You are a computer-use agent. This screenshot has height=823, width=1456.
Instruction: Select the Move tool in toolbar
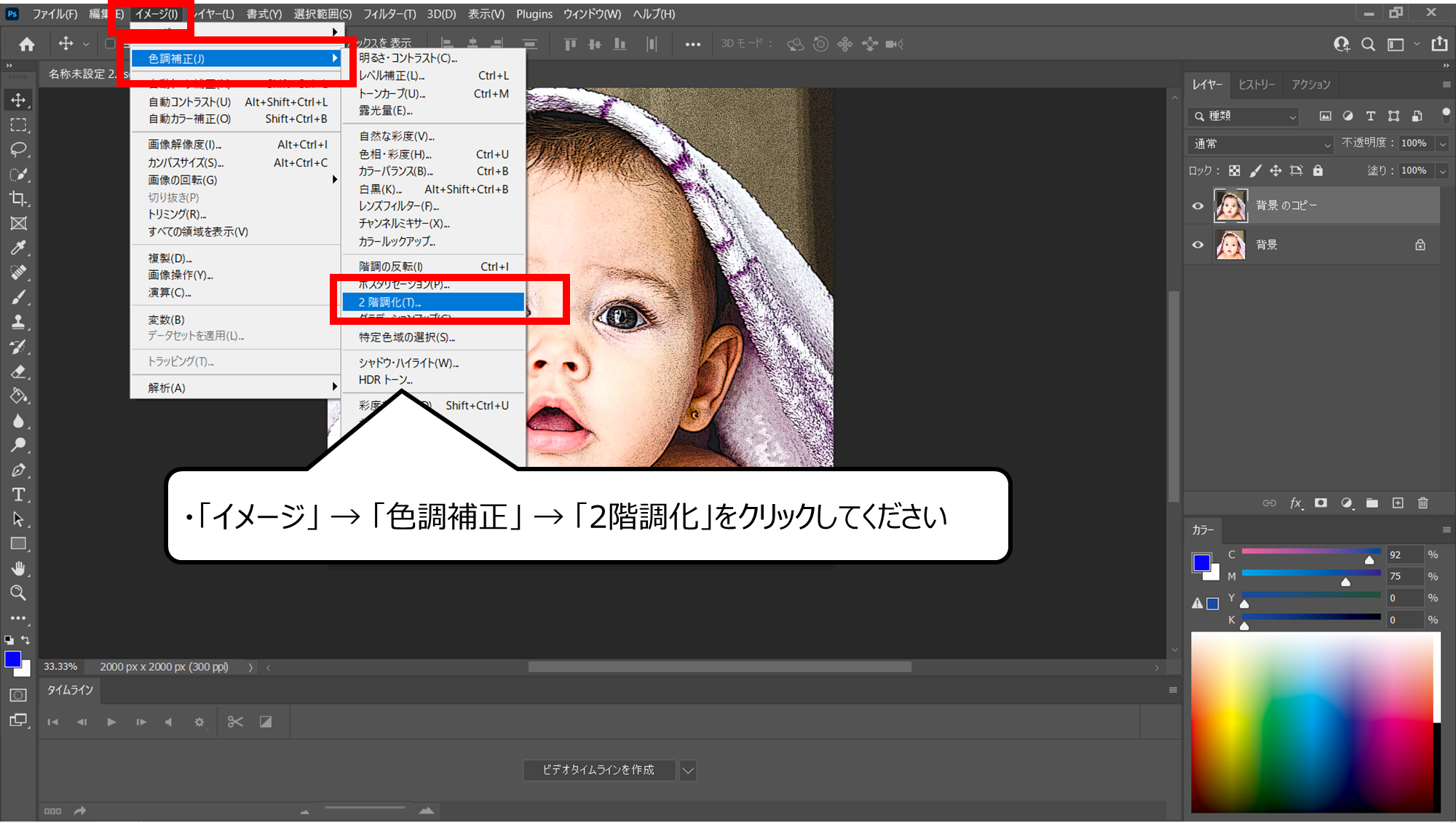[x=19, y=100]
